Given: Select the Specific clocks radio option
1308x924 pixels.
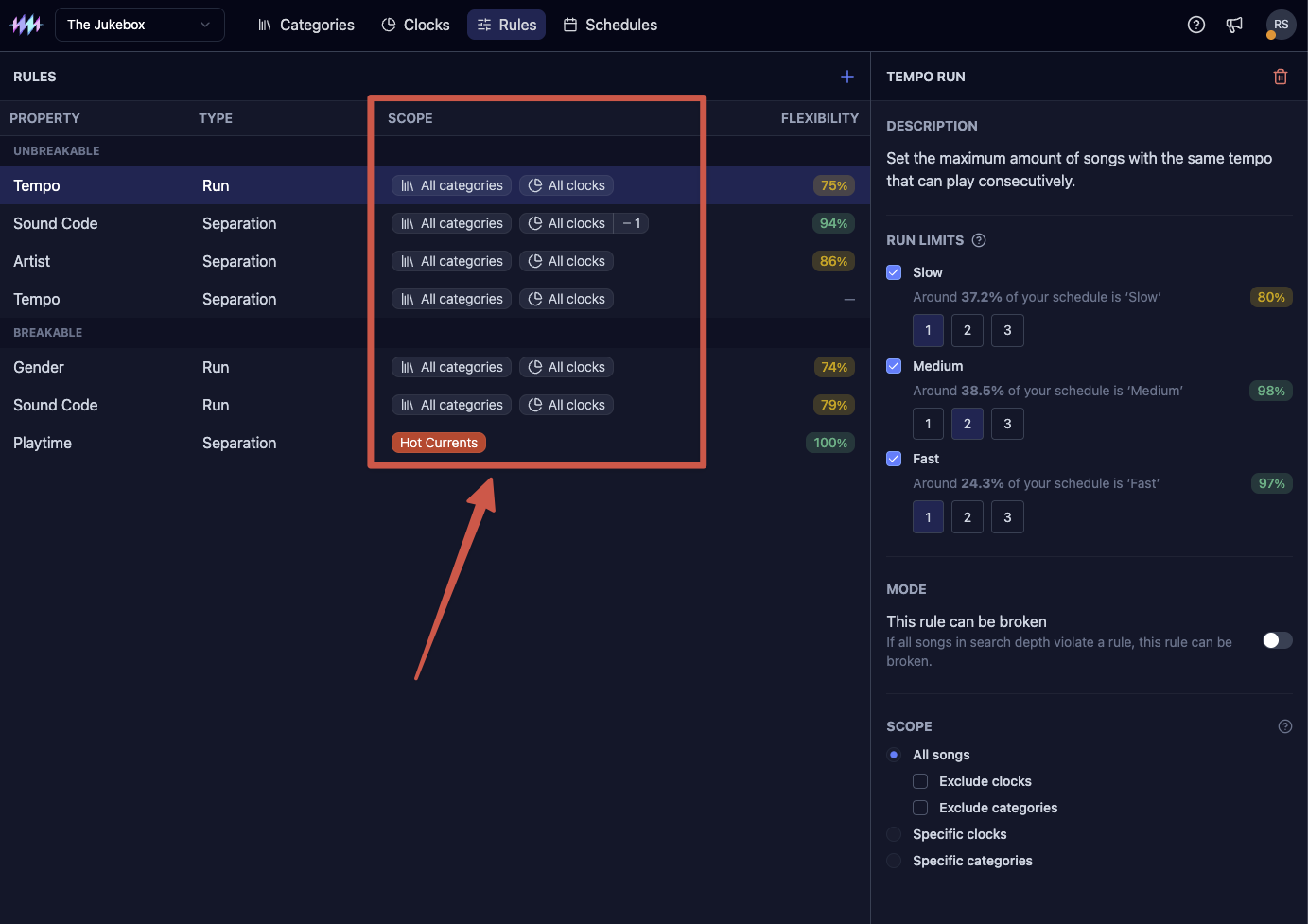Looking at the screenshot, I should [x=894, y=834].
